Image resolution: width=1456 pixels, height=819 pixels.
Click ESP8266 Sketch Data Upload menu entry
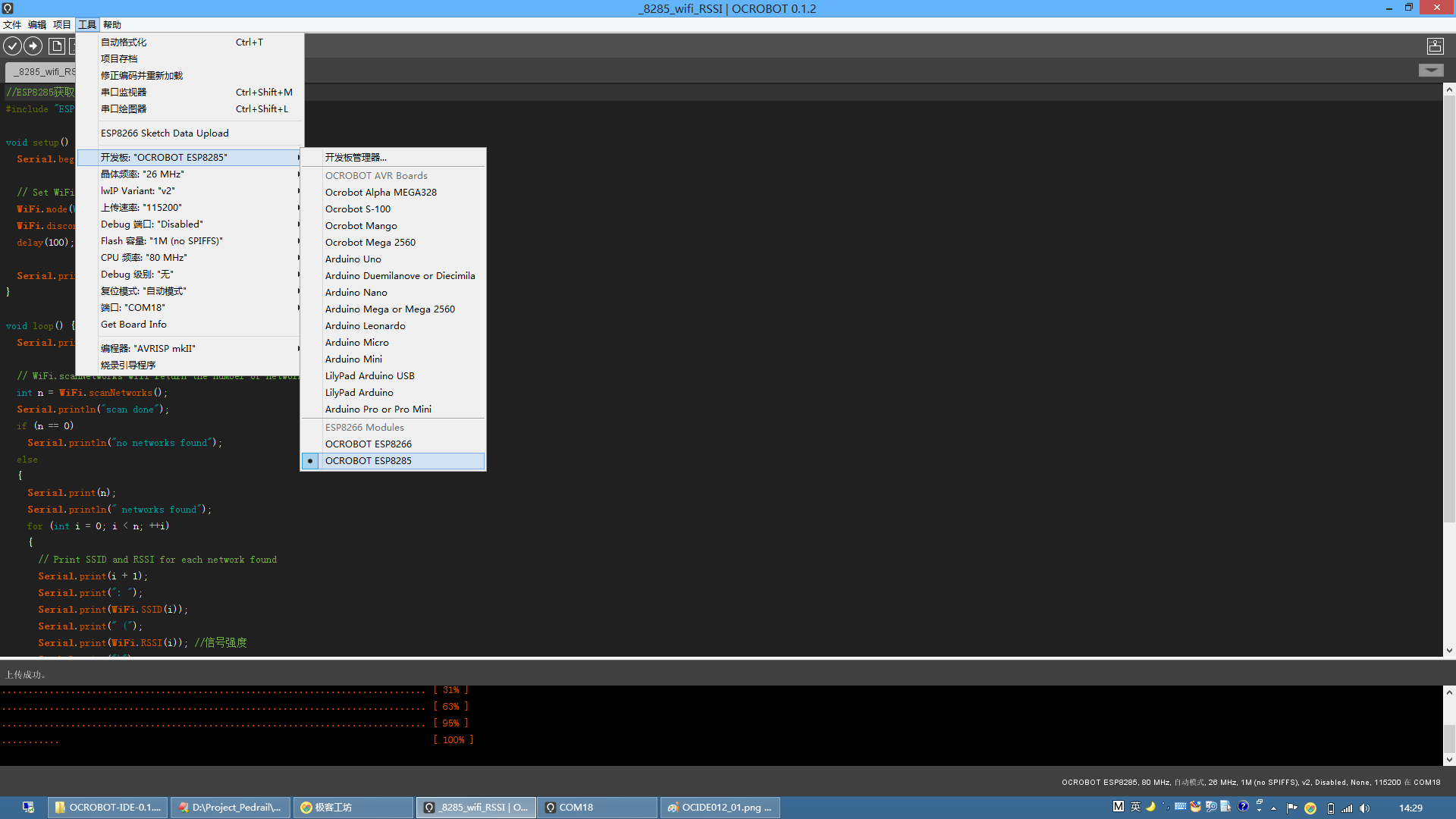pos(165,133)
